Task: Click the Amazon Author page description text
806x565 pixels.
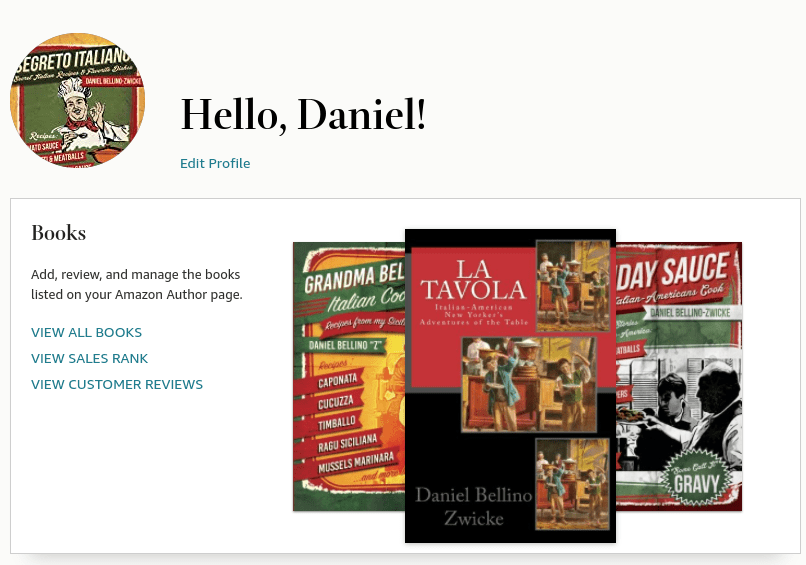Action: (x=136, y=284)
